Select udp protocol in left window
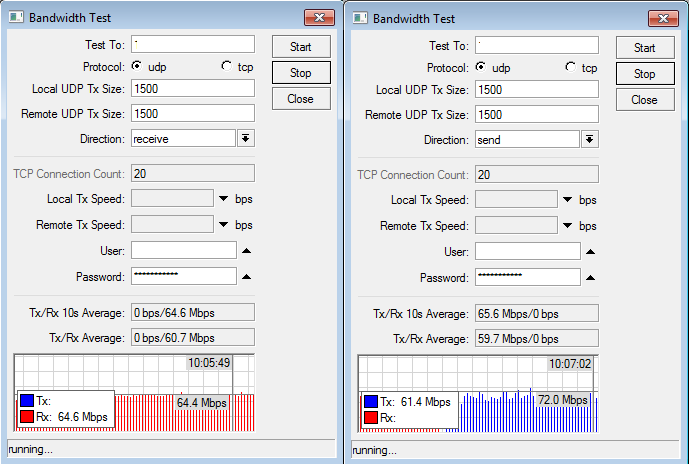Screen dimensions: 689x464 [137, 66]
